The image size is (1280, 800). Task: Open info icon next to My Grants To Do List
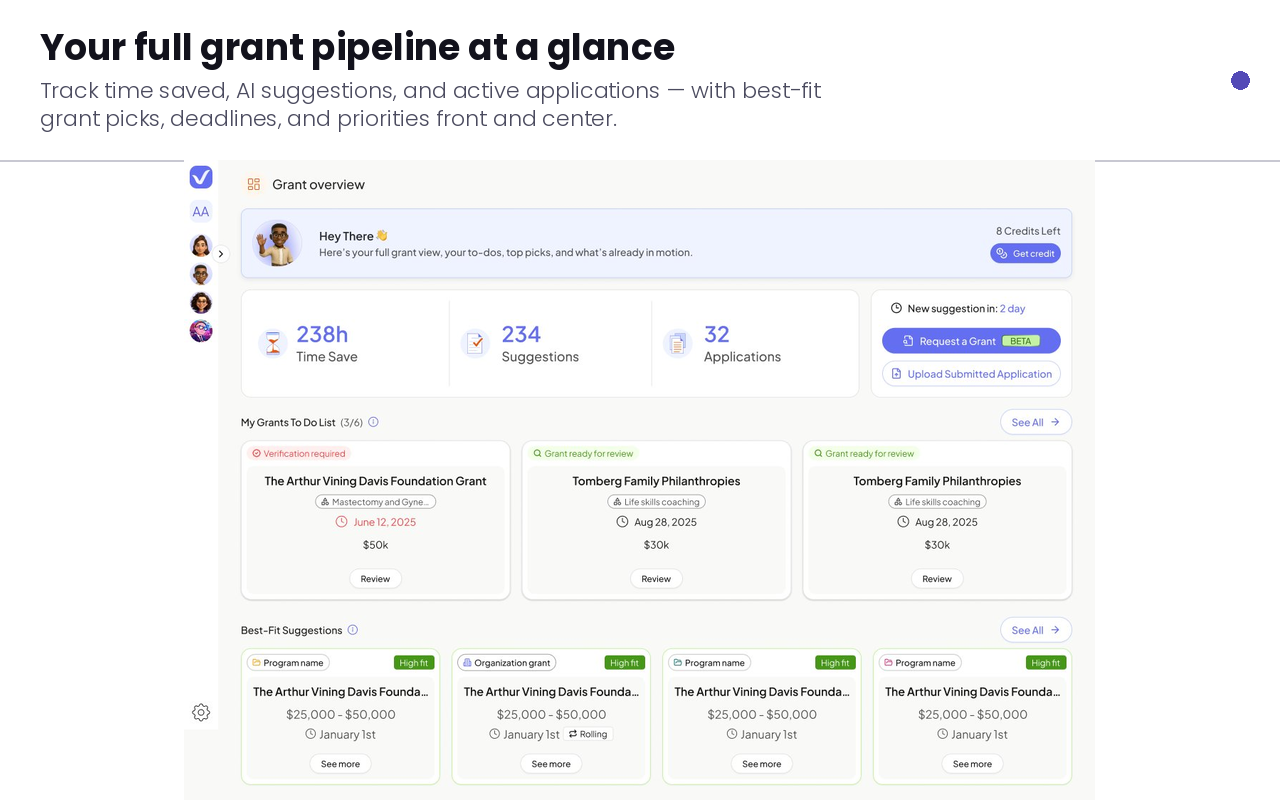[373, 422]
